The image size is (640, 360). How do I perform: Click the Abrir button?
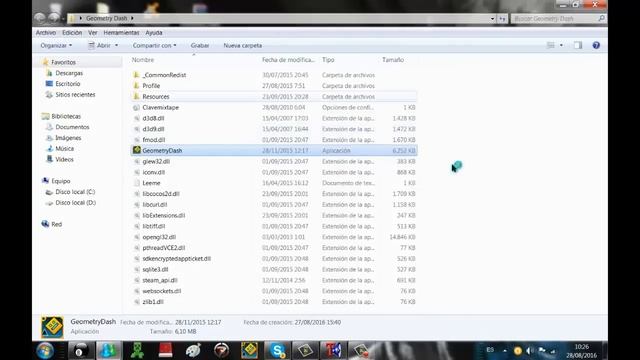(100, 45)
